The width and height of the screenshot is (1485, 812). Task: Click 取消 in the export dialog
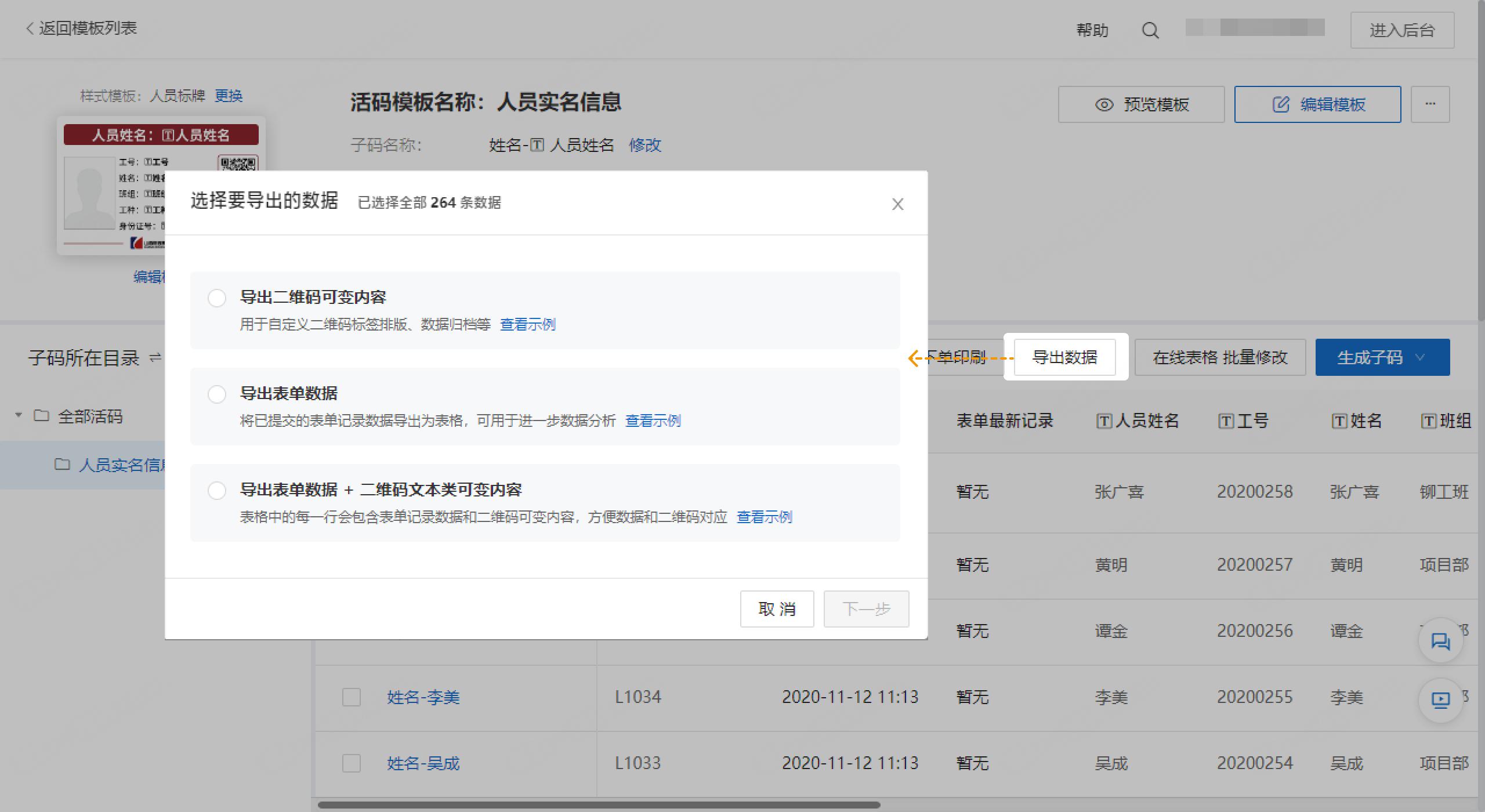point(777,609)
